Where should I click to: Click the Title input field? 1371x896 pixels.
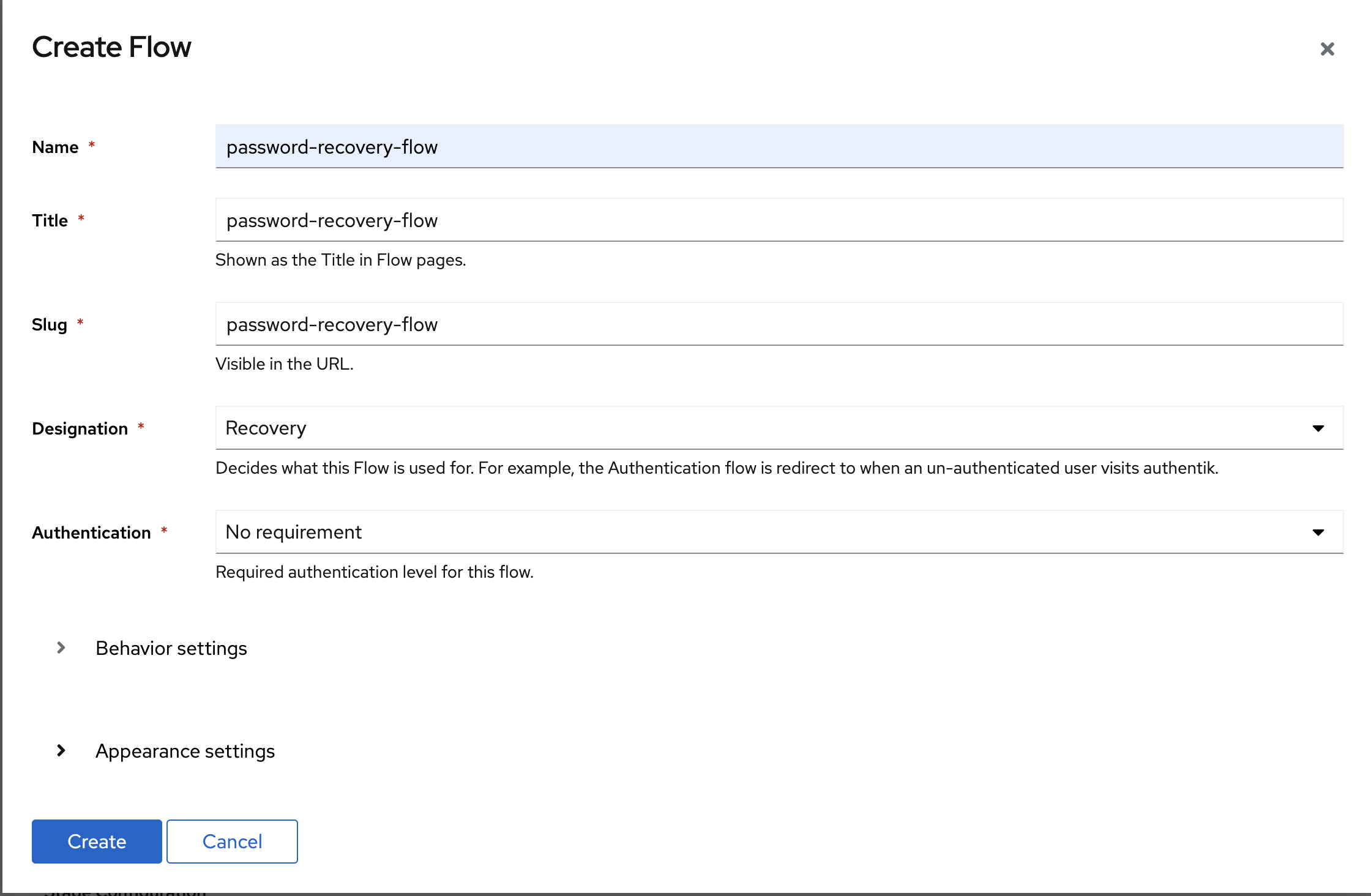click(x=779, y=220)
